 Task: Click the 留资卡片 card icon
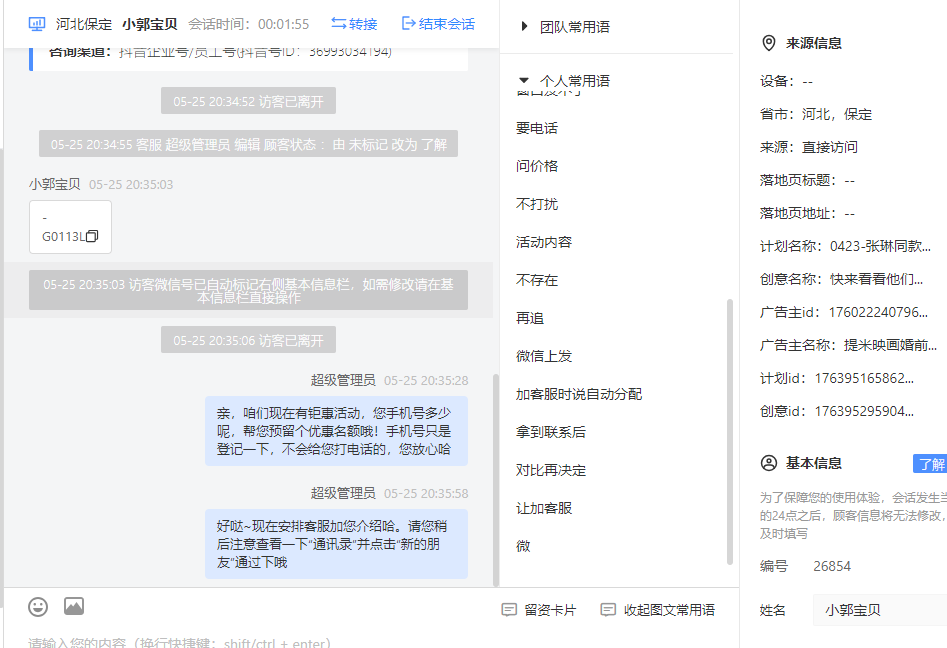click(x=509, y=610)
